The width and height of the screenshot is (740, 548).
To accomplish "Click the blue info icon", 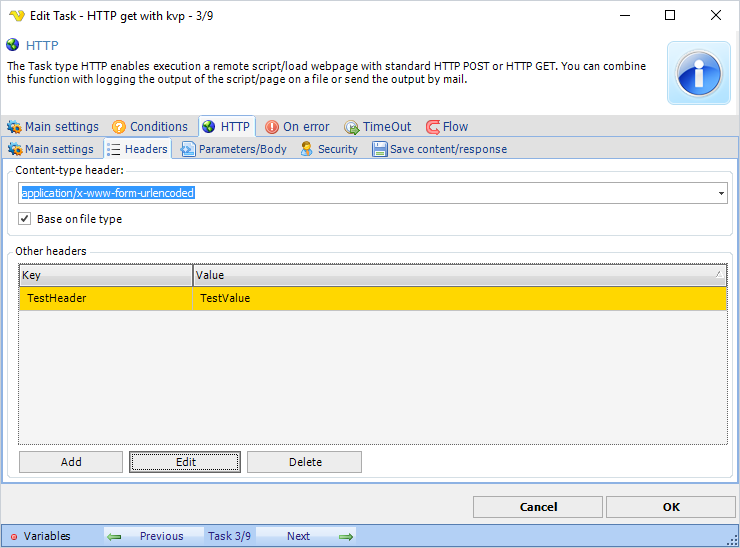I will (x=698, y=73).
